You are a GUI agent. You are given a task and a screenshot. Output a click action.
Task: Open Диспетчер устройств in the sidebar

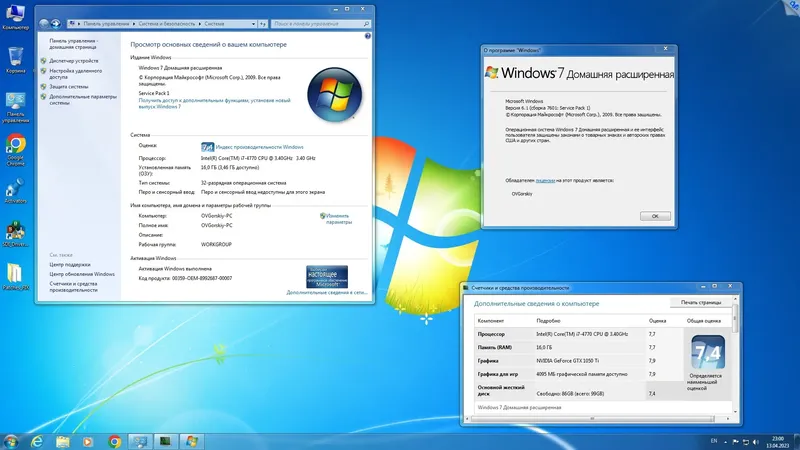[x=73, y=61]
